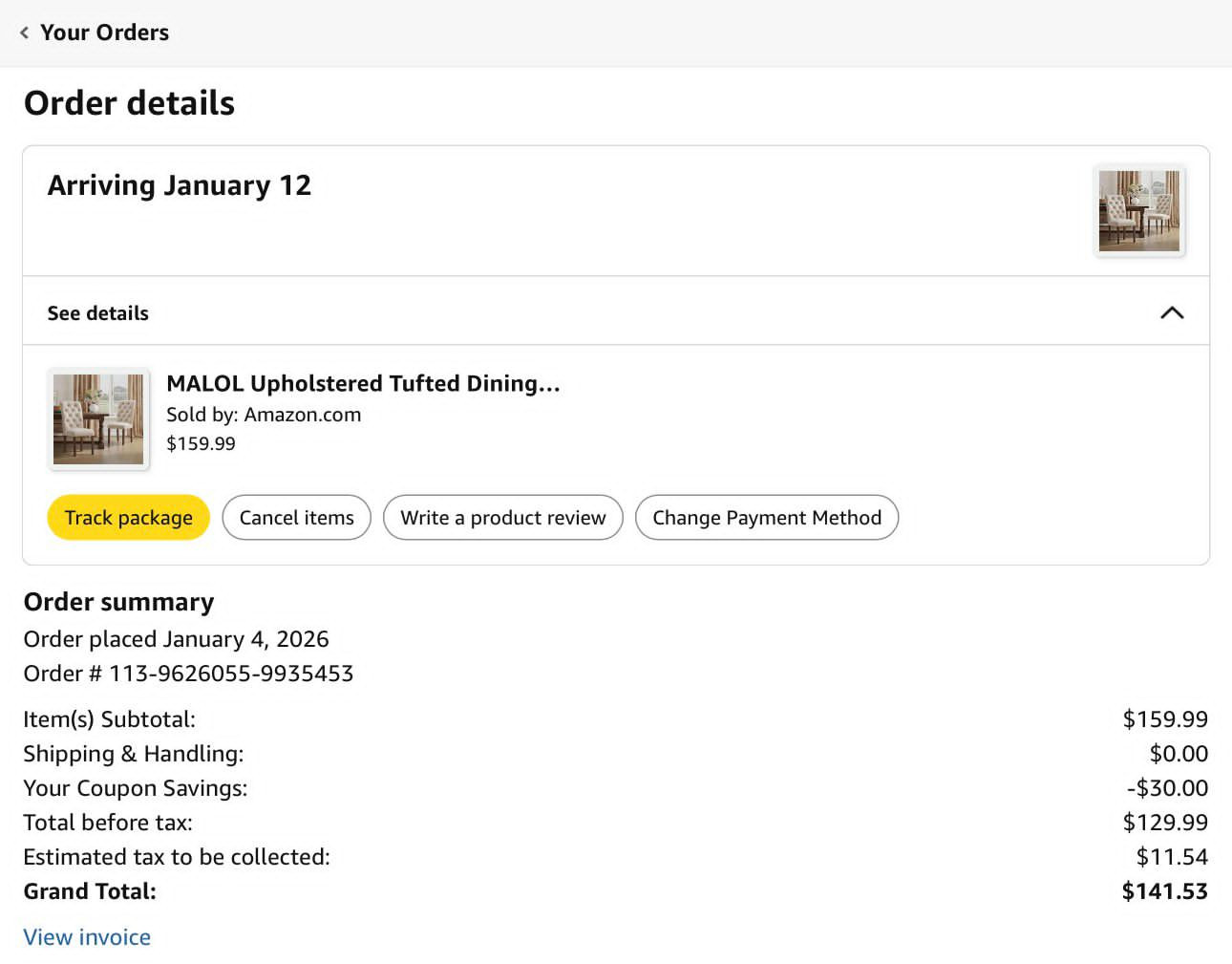Open the View invoice link

[x=87, y=936]
